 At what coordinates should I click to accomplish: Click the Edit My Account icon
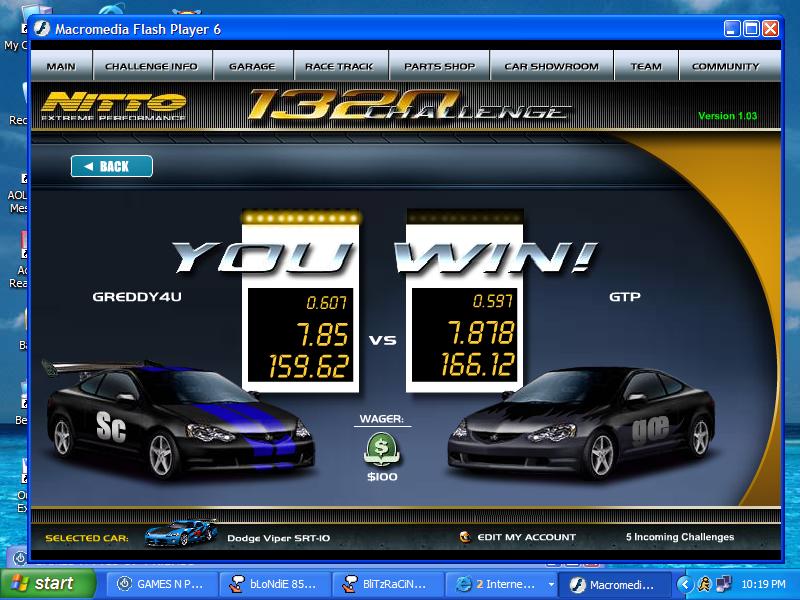click(x=465, y=537)
